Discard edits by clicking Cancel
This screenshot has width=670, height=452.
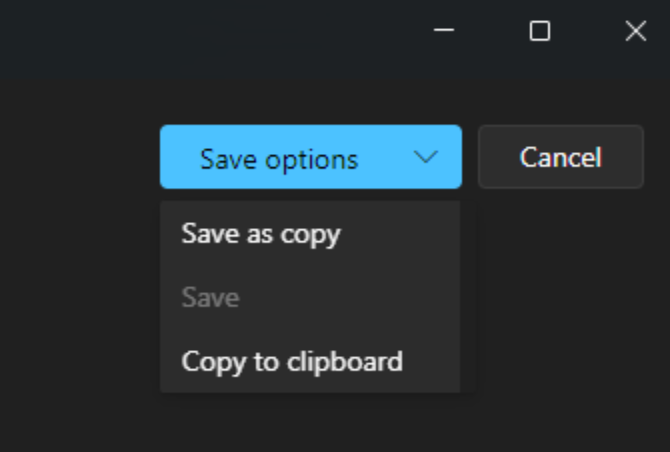pyautogui.click(x=561, y=157)
